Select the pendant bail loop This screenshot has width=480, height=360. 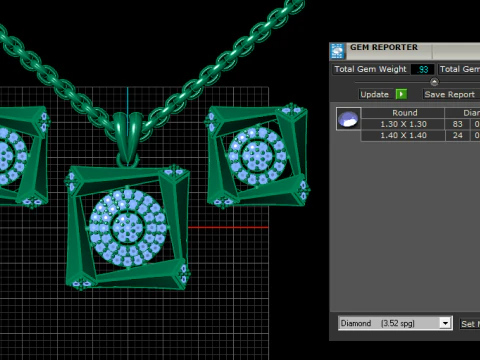coord(127,139)
